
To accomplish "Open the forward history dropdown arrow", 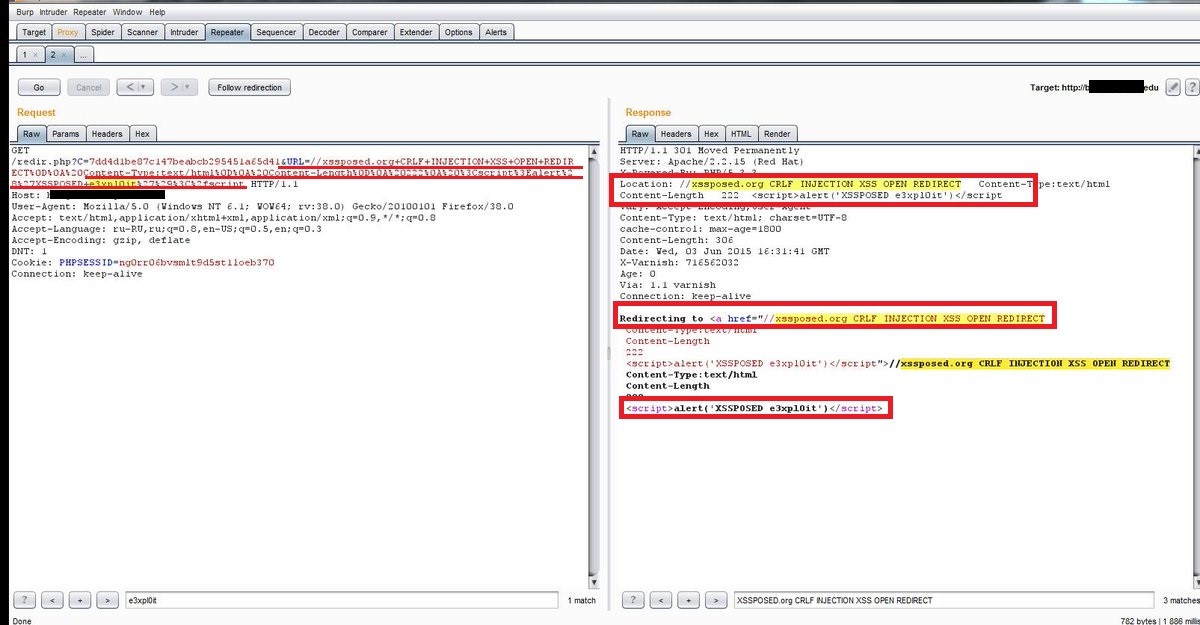I will tap(187, 87).
